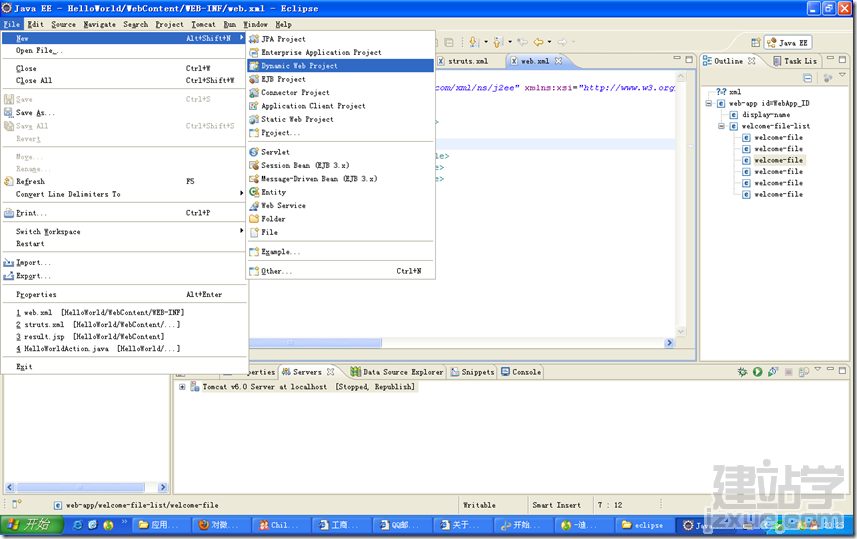Switch to Snippets tab
Image resolution: width=857 pixels, height=539 pixels.
point(472,372)
